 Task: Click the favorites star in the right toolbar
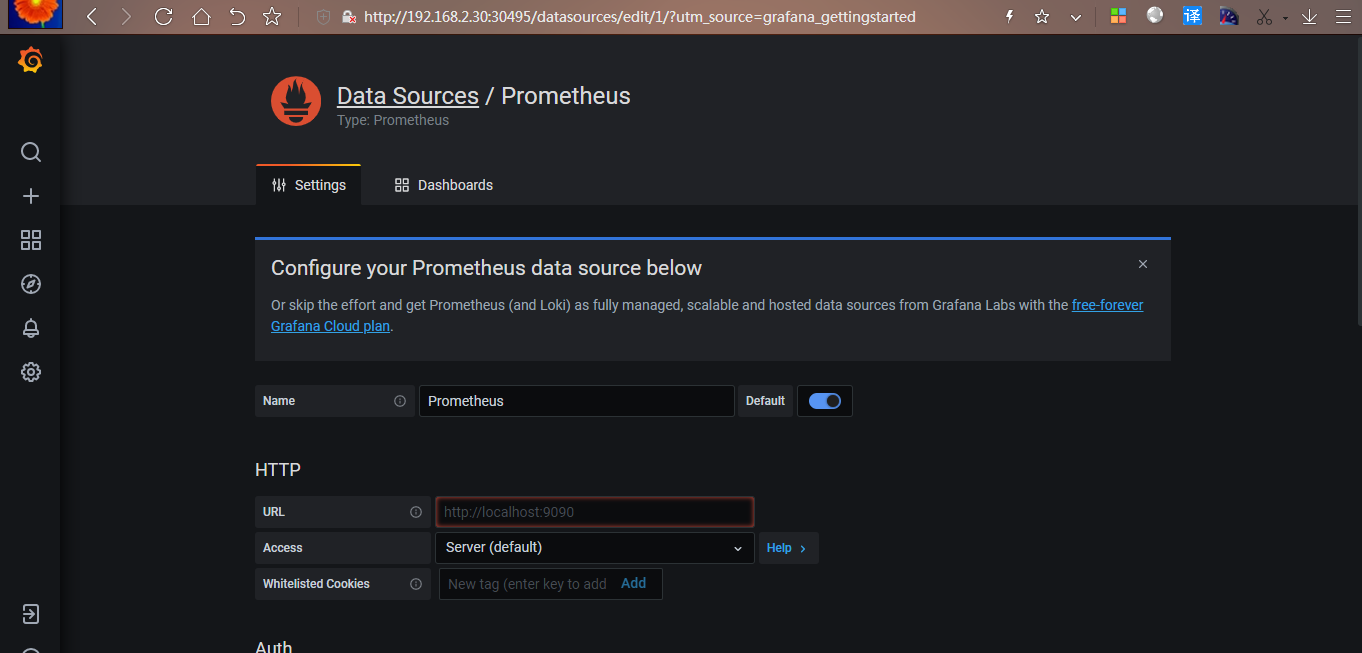[x=1042, y=16]
